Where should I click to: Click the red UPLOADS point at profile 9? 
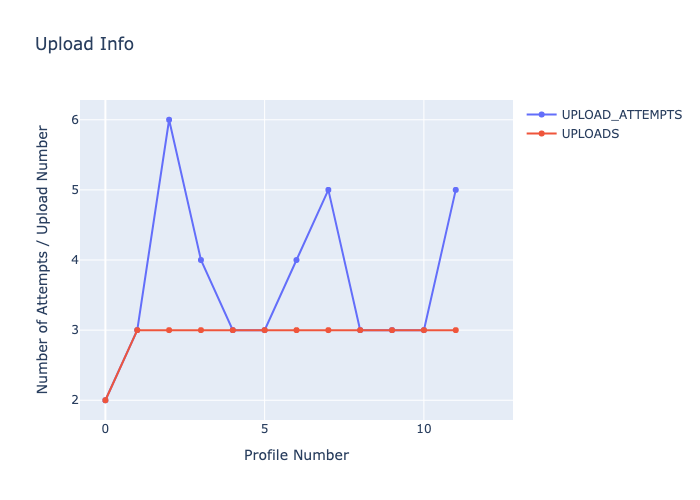pyautogui.click(x=392, y=330)
